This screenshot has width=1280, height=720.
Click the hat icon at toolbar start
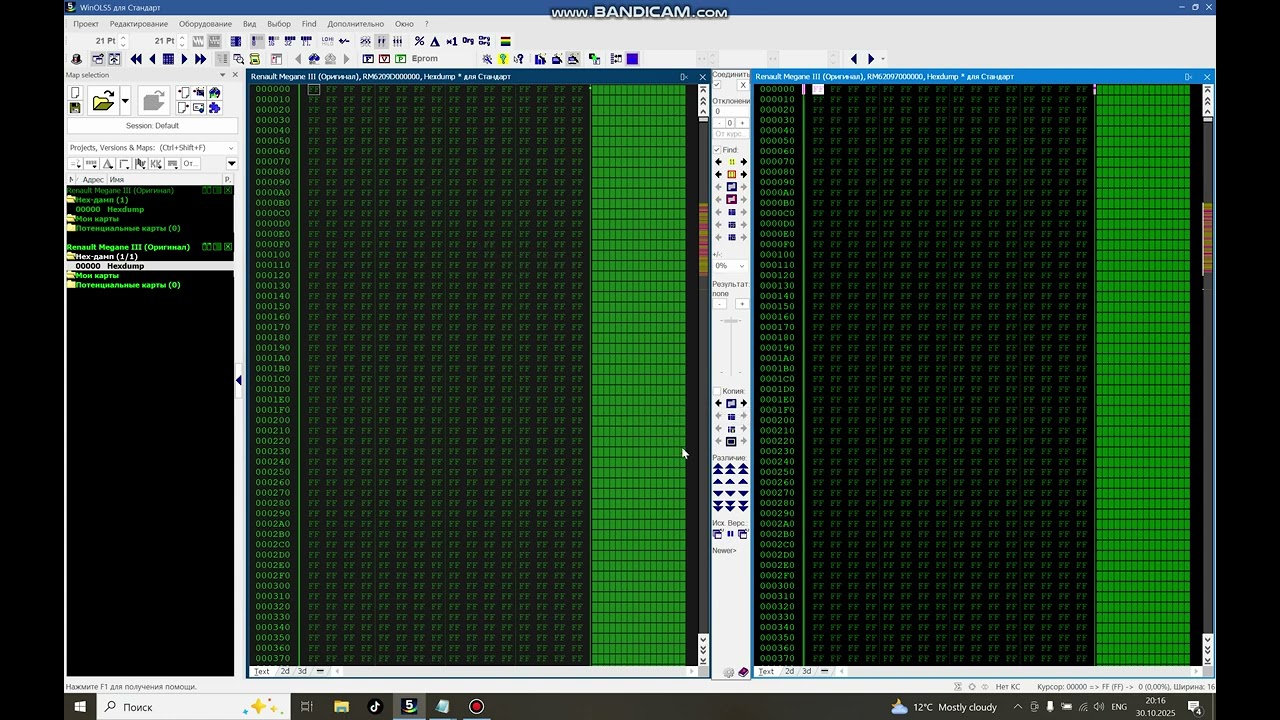tap(76, 59)
